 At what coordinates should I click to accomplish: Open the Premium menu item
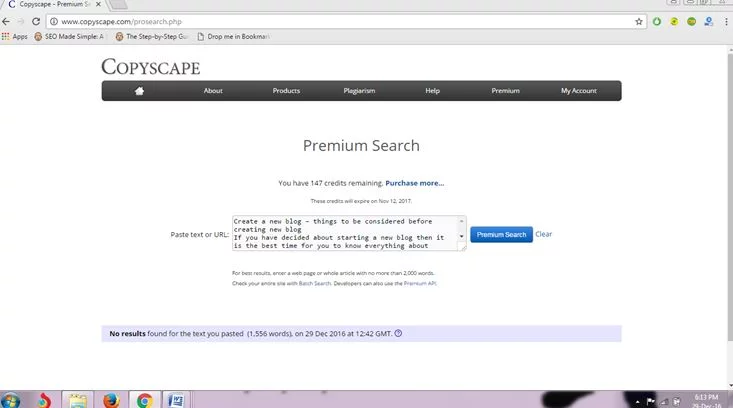point(505,91)
